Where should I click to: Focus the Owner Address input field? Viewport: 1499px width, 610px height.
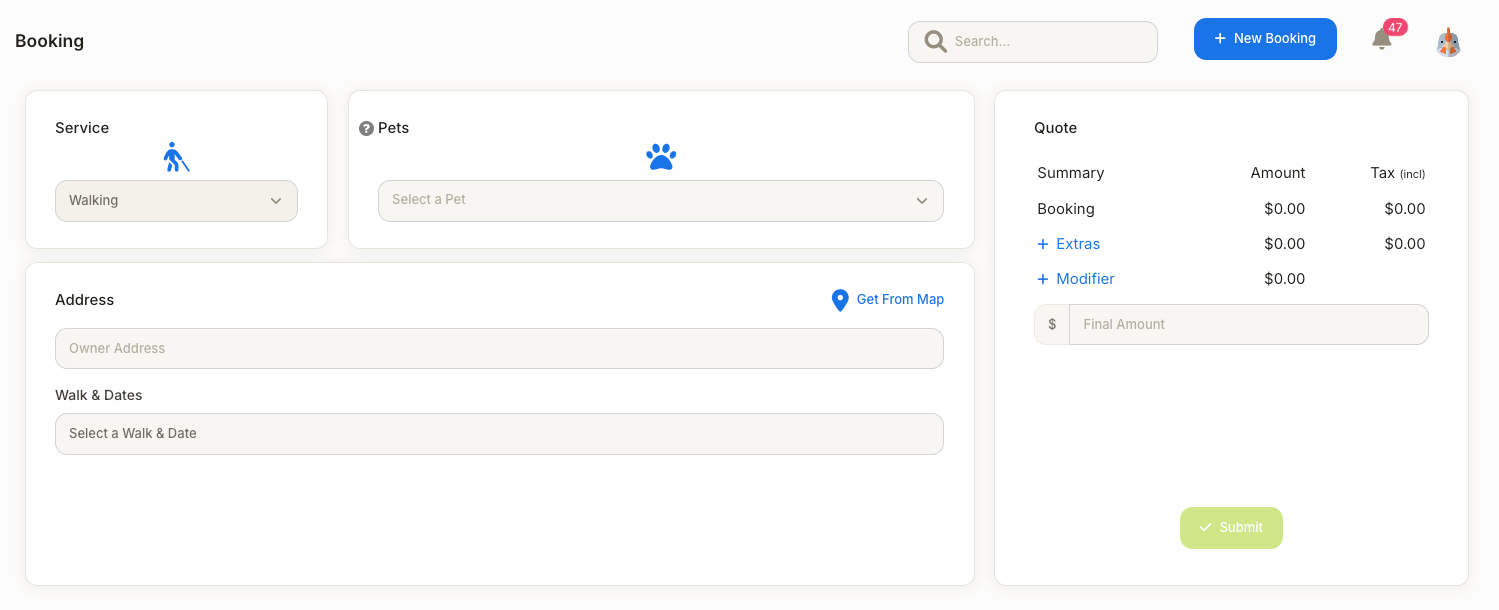pyautogui.click(x=499, y=349)
